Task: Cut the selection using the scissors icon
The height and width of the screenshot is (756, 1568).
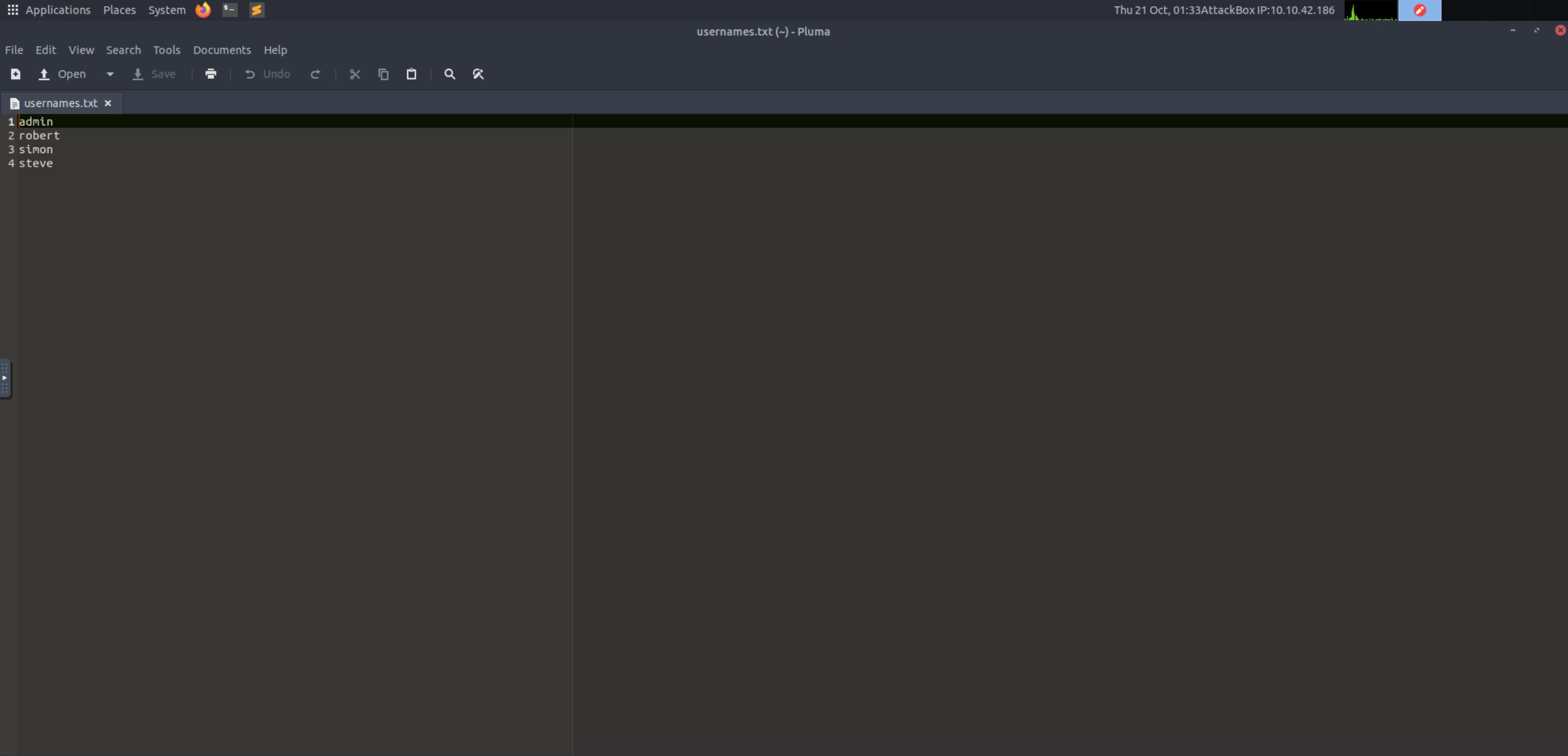Action: tap(355, 74)
